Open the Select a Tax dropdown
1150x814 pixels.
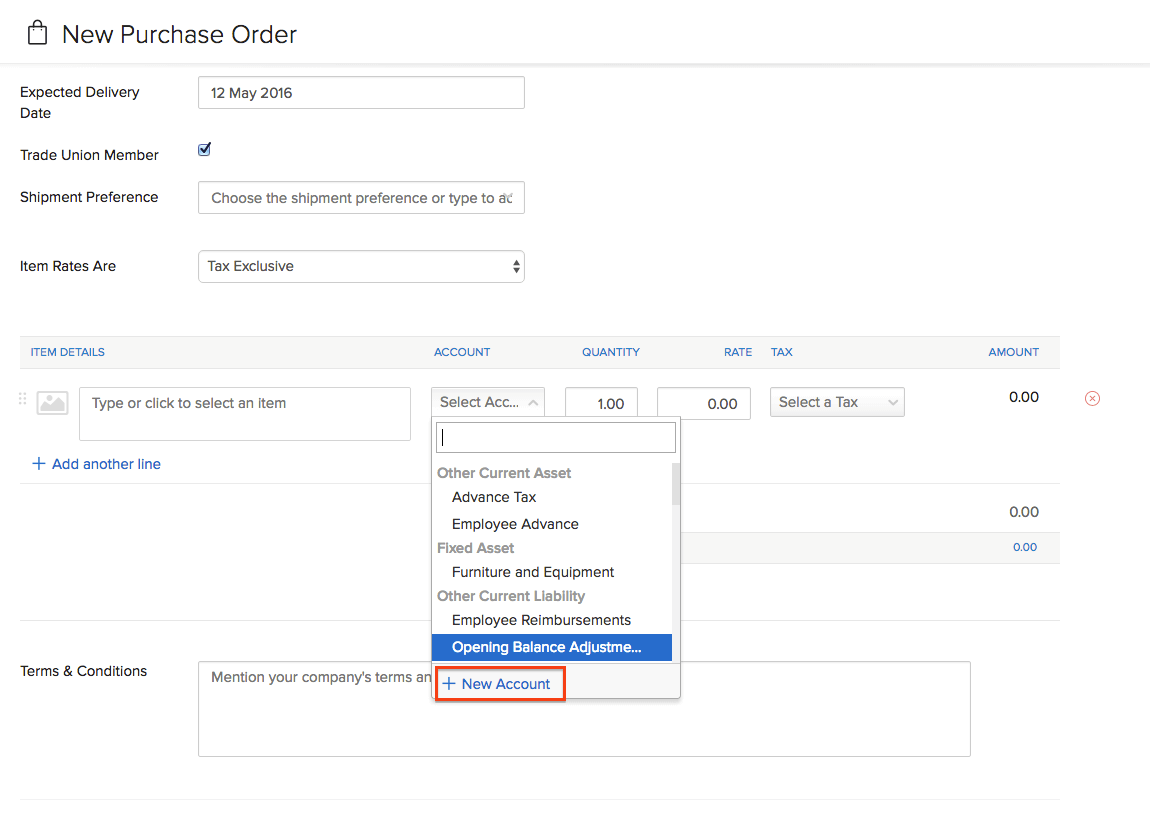[x=837, y=401]
